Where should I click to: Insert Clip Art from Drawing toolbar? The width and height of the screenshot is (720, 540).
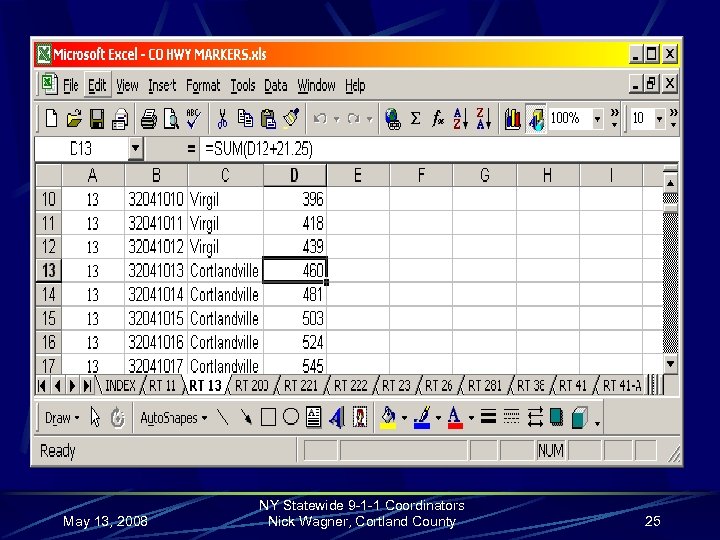(x=360, y=417)
